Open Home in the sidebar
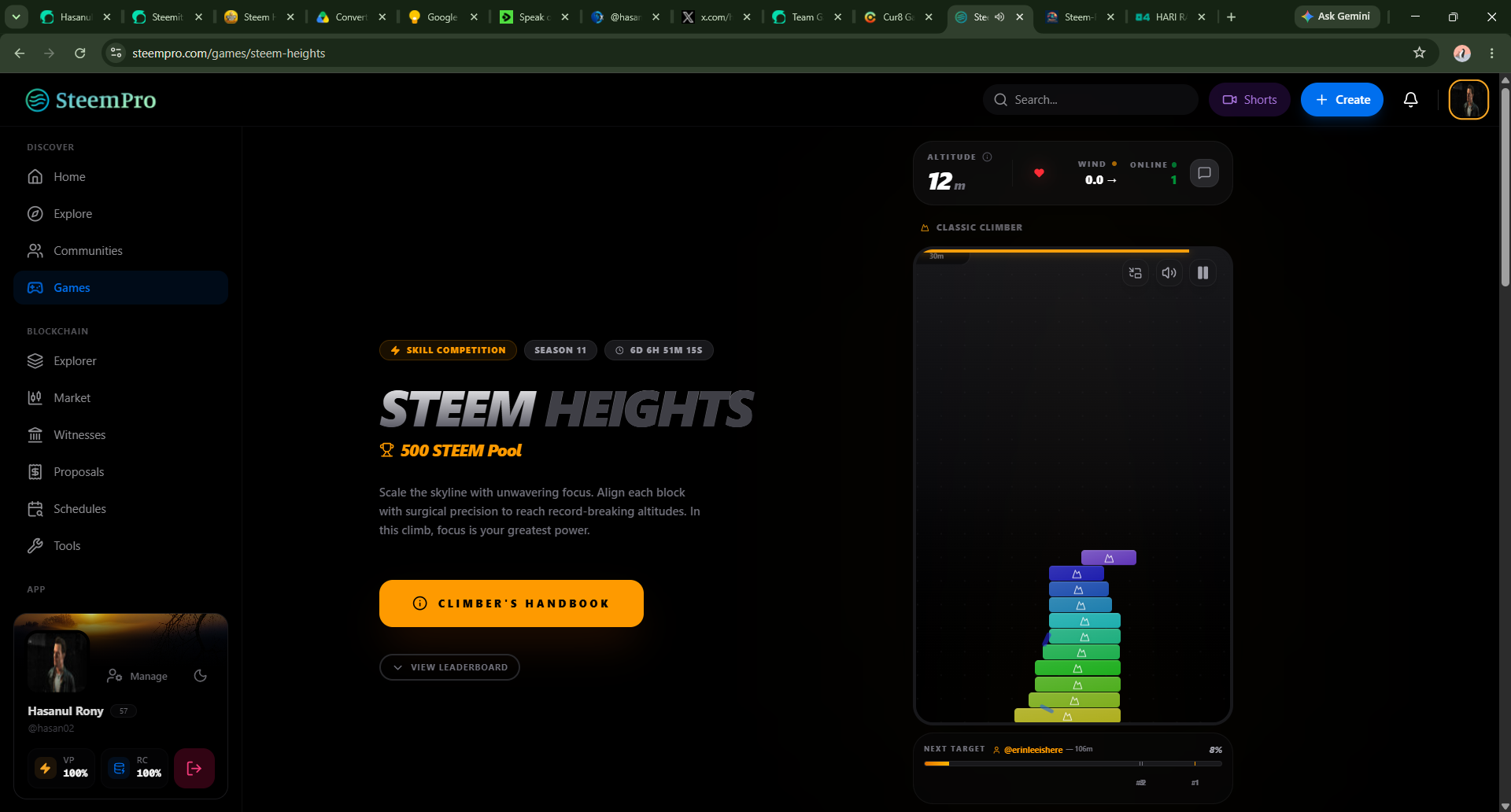Viewport: 1511px width, 812px height. [x=120, y=177]
